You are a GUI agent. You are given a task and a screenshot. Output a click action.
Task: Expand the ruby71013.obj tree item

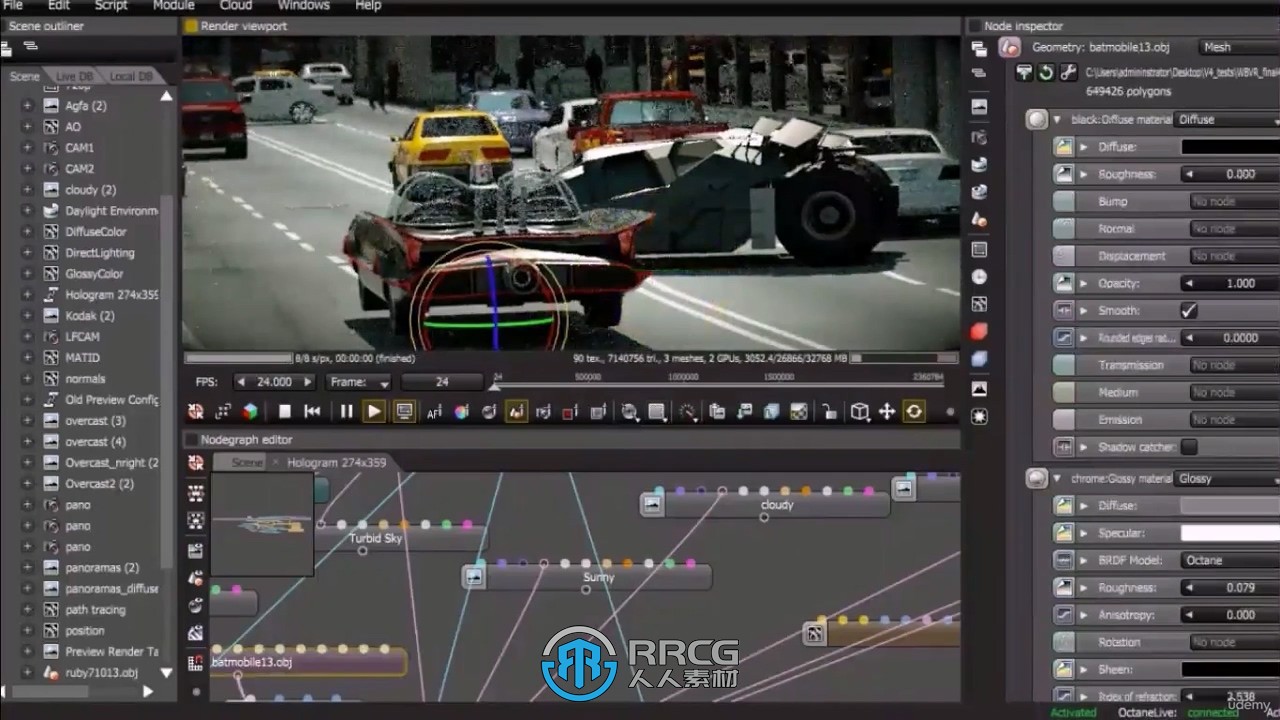(x=27, y=672)
